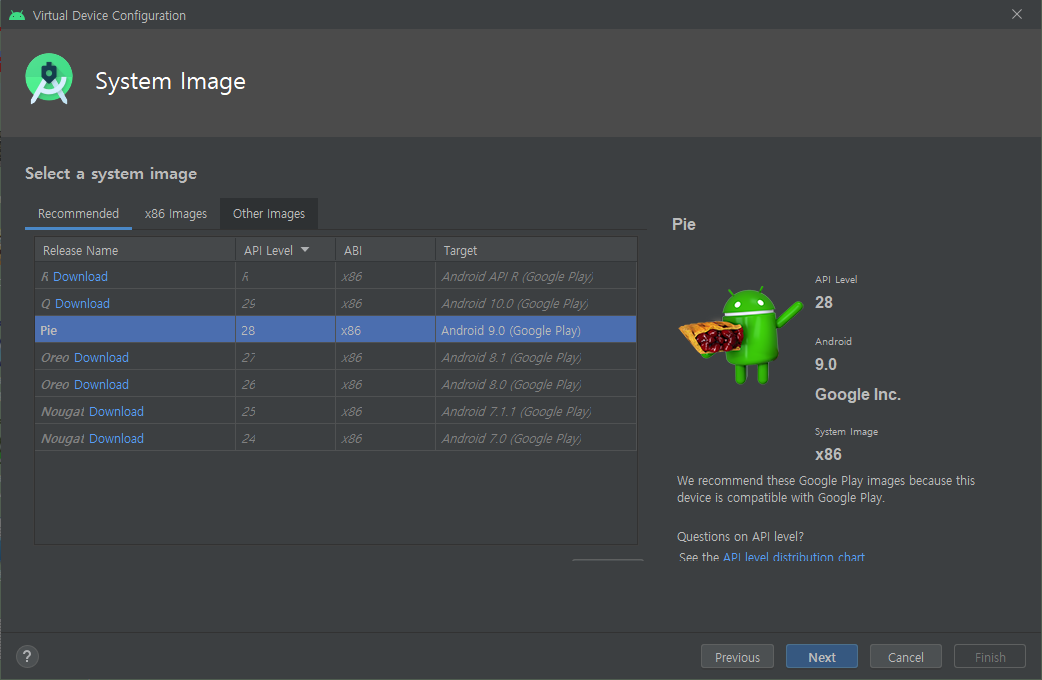The image size is (1042, 680).
Task: Click the x86 ABI cell in the Pie row
Action: 385,330
